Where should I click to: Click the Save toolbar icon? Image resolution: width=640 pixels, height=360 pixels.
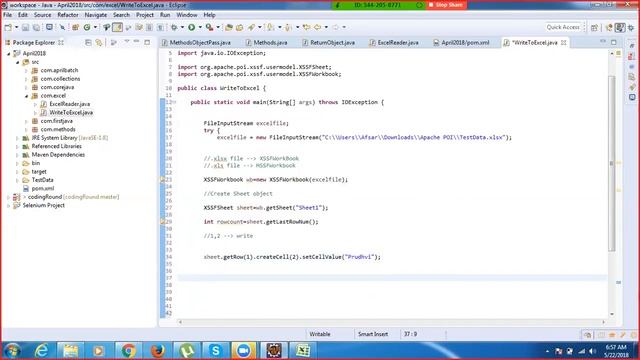[x=25, y=27]
